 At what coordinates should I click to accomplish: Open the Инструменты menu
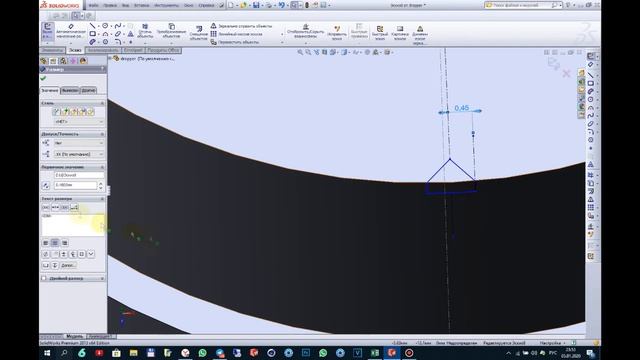point(167,5)
